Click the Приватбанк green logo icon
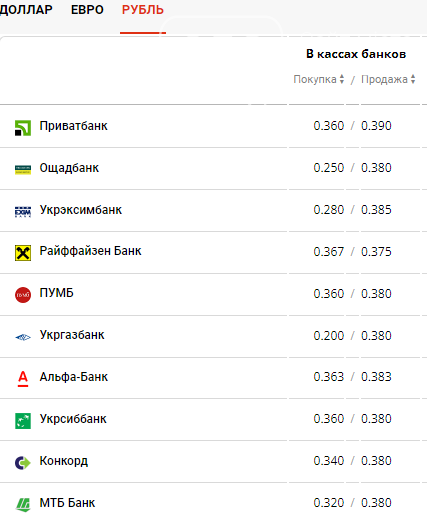Image resolution: width=427 pixels, height=524 pixels. pos(23,128)
